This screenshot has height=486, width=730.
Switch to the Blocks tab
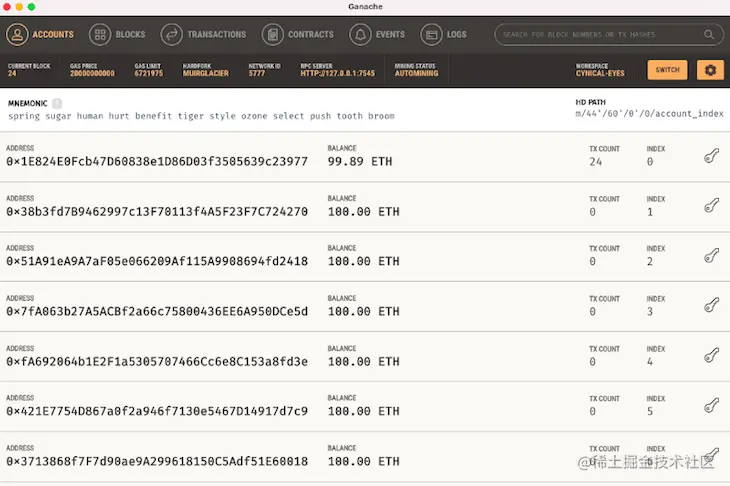117,34
